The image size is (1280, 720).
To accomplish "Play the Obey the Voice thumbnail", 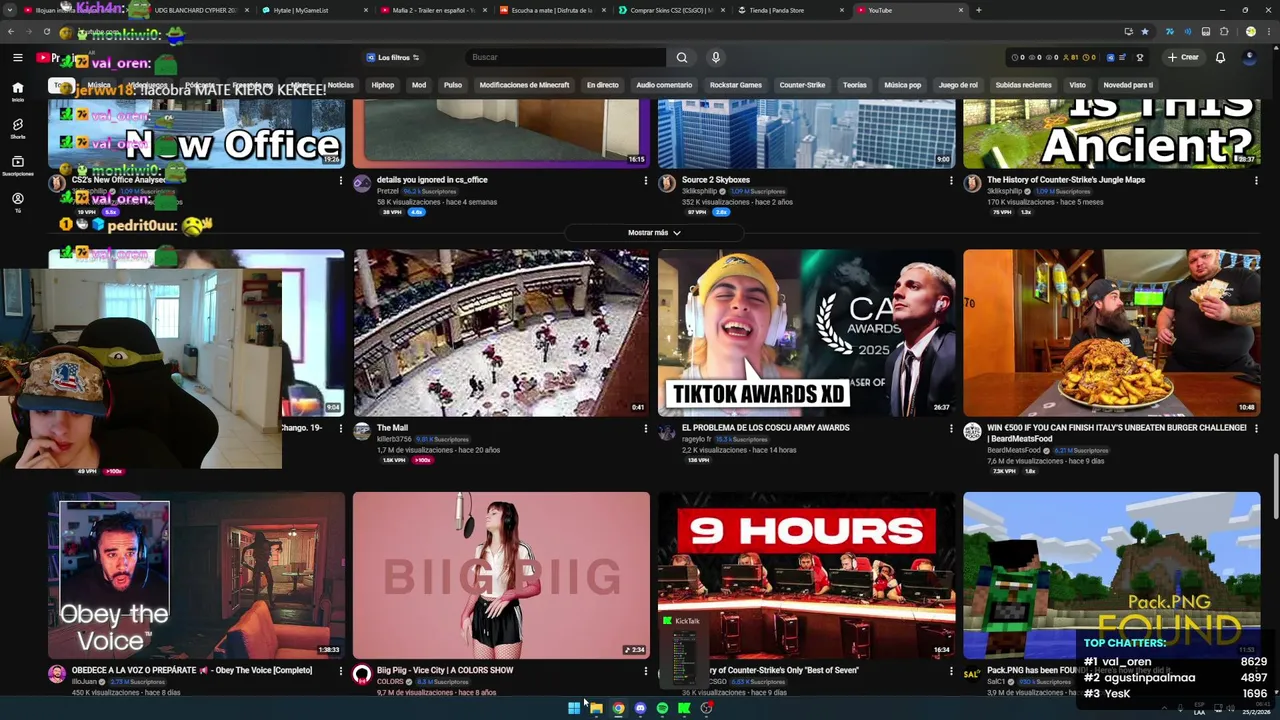I will point(196,575).
